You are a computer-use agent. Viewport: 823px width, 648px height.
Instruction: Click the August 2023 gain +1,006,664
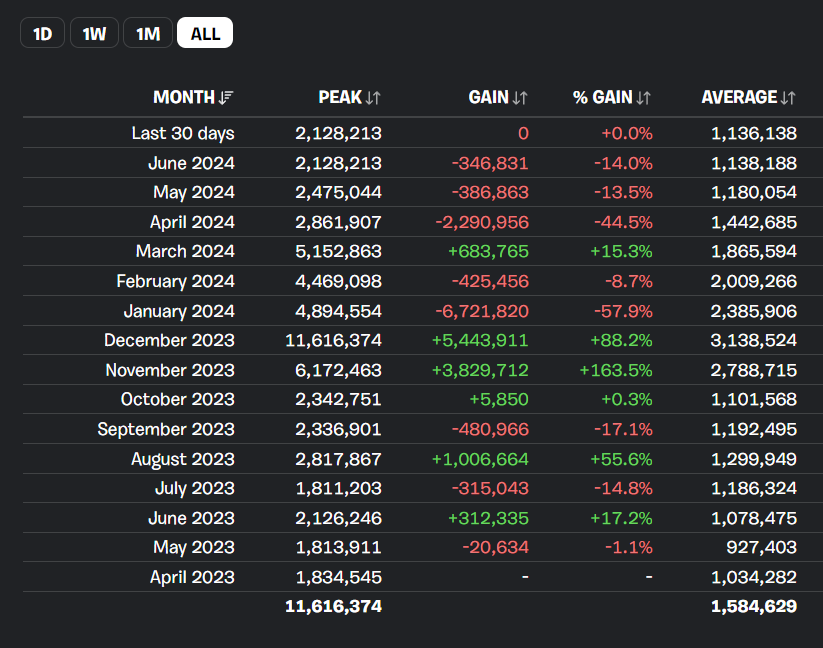coord(480,460)
